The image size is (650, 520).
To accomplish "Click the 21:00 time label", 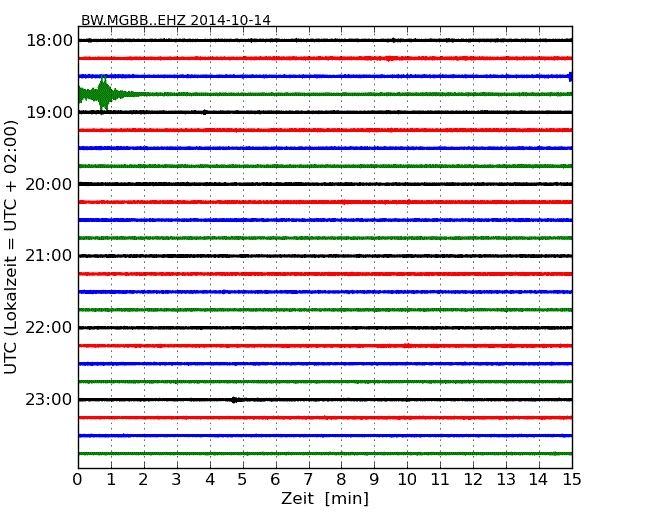I will pos(49,256).
